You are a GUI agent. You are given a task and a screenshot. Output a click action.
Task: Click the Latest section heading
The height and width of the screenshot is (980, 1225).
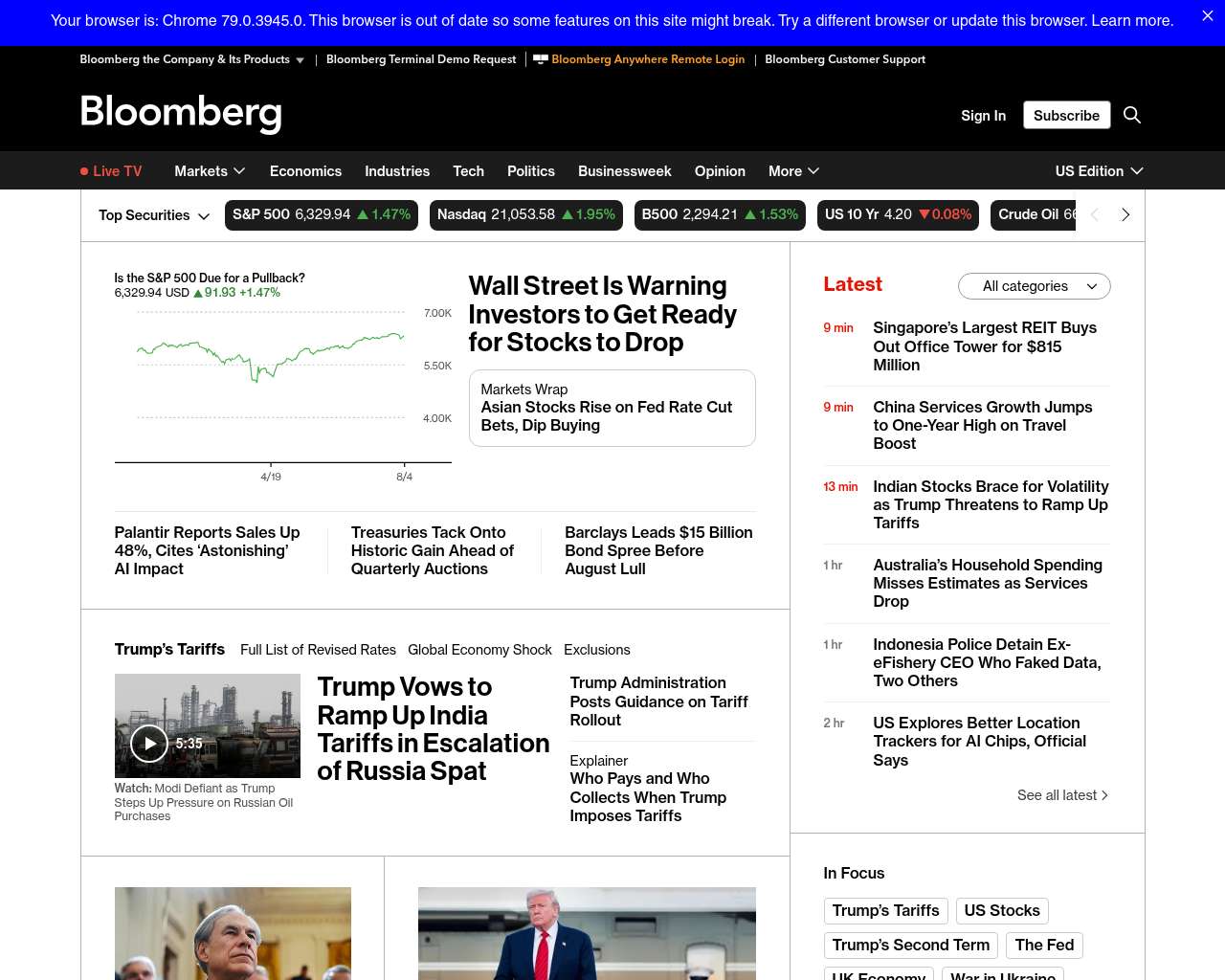(x=853, y=284)
